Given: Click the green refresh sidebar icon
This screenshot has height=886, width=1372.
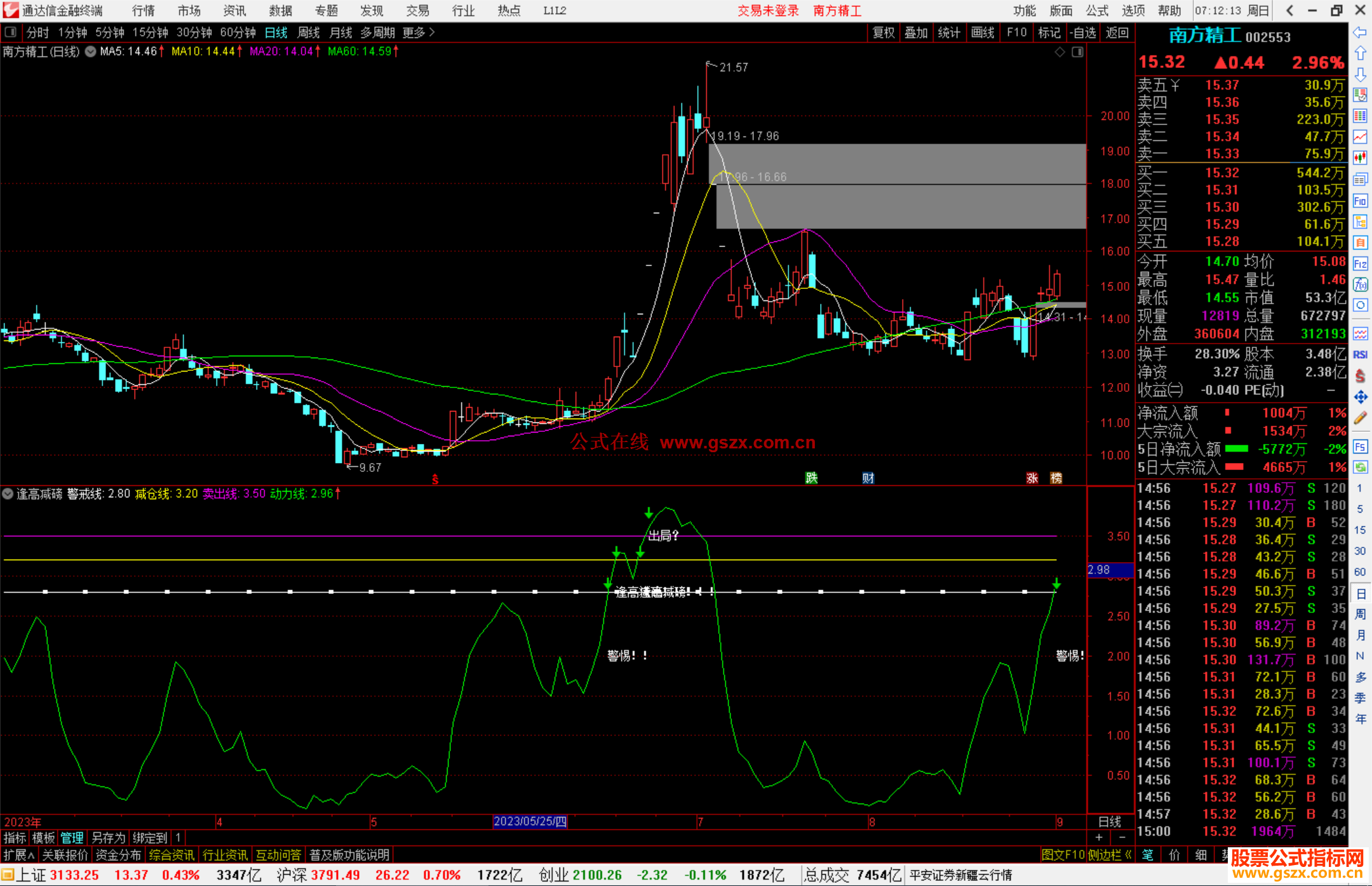Looking at the screenshot, I should tap(1360, 467).
